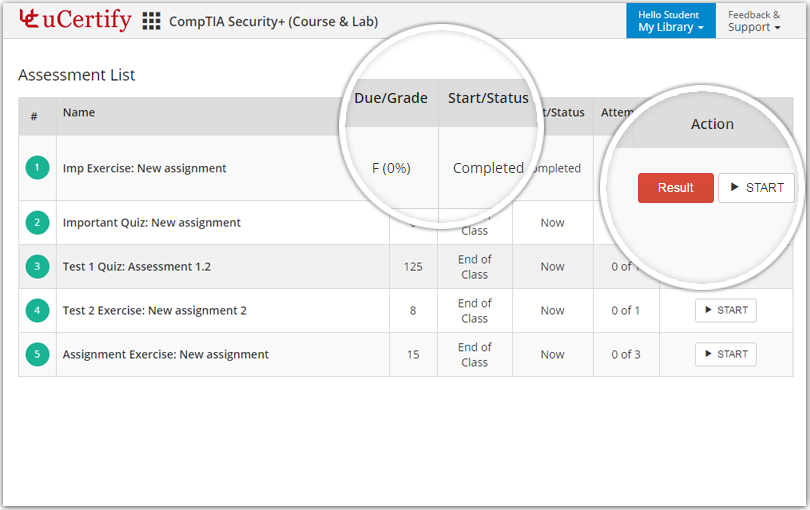Click the red Result button
Screen dimensions: 810x510
coord(676,188)
